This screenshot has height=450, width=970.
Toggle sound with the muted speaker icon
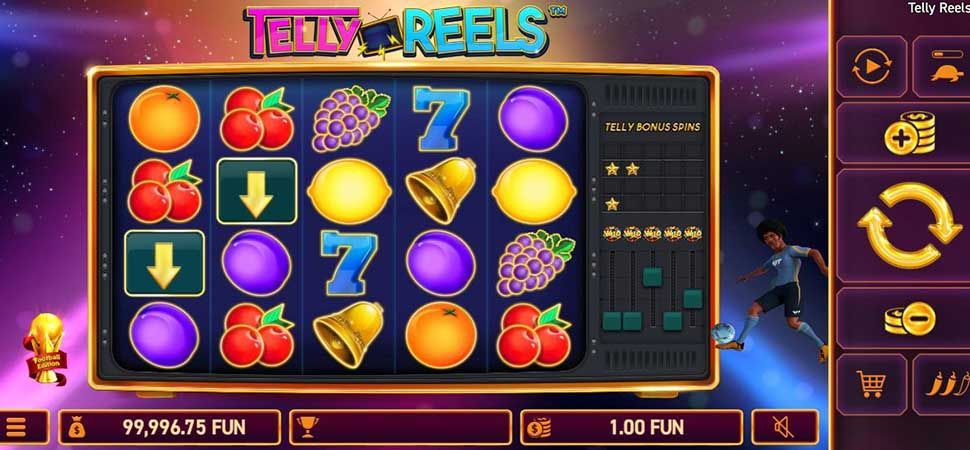[785, 427]
